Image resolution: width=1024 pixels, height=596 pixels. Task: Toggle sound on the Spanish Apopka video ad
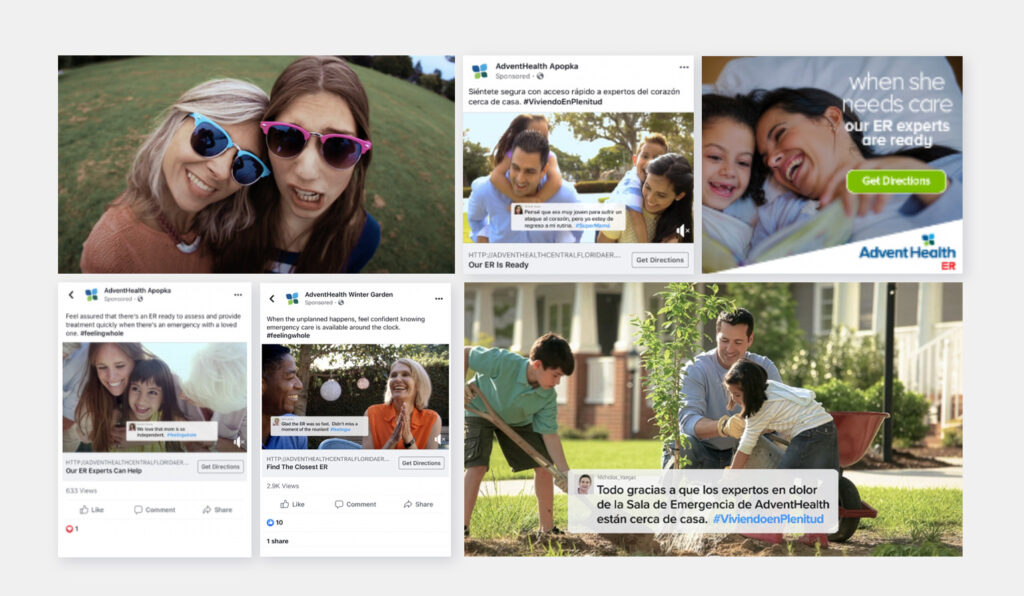[682, 230]
